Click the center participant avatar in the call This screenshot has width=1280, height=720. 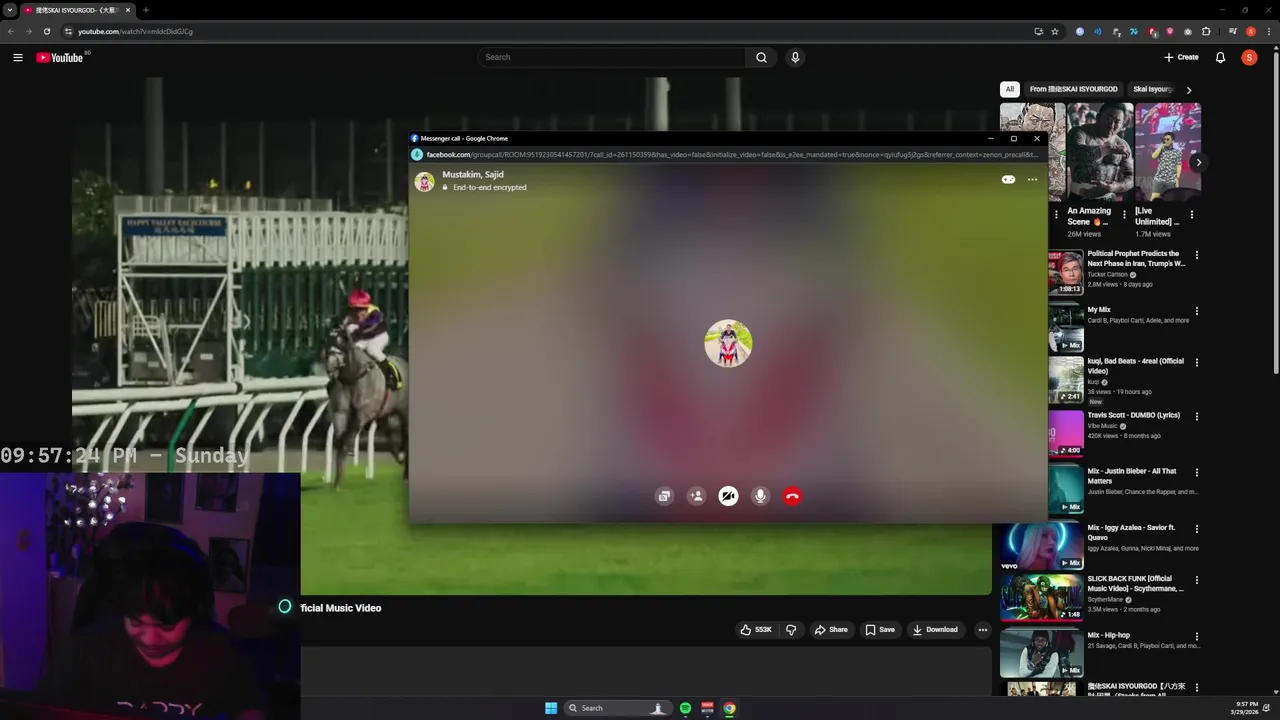(x=728, y=344)
